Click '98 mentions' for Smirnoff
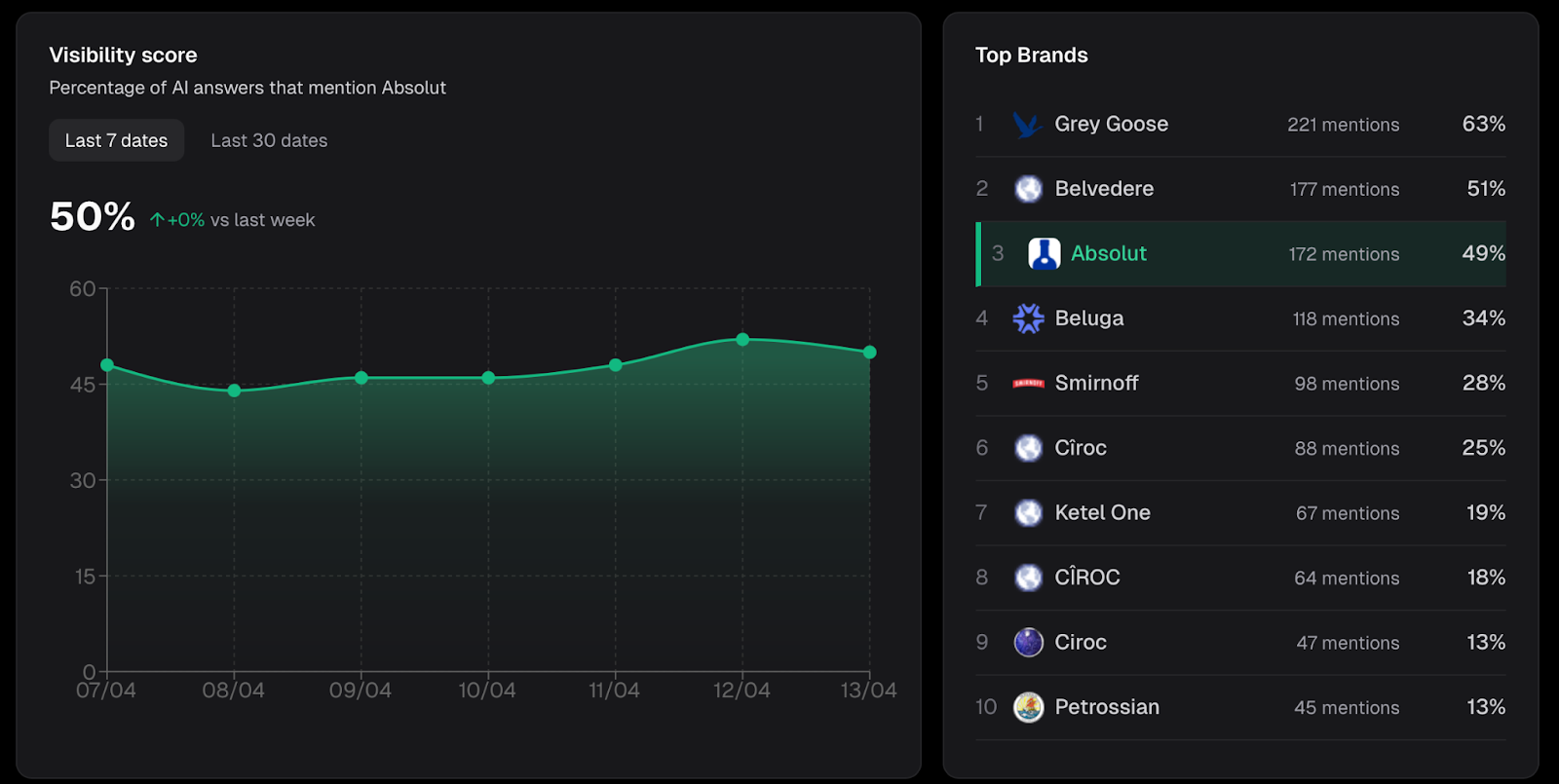This screenshot has height=784, width=1559. tap(1347, 384)
